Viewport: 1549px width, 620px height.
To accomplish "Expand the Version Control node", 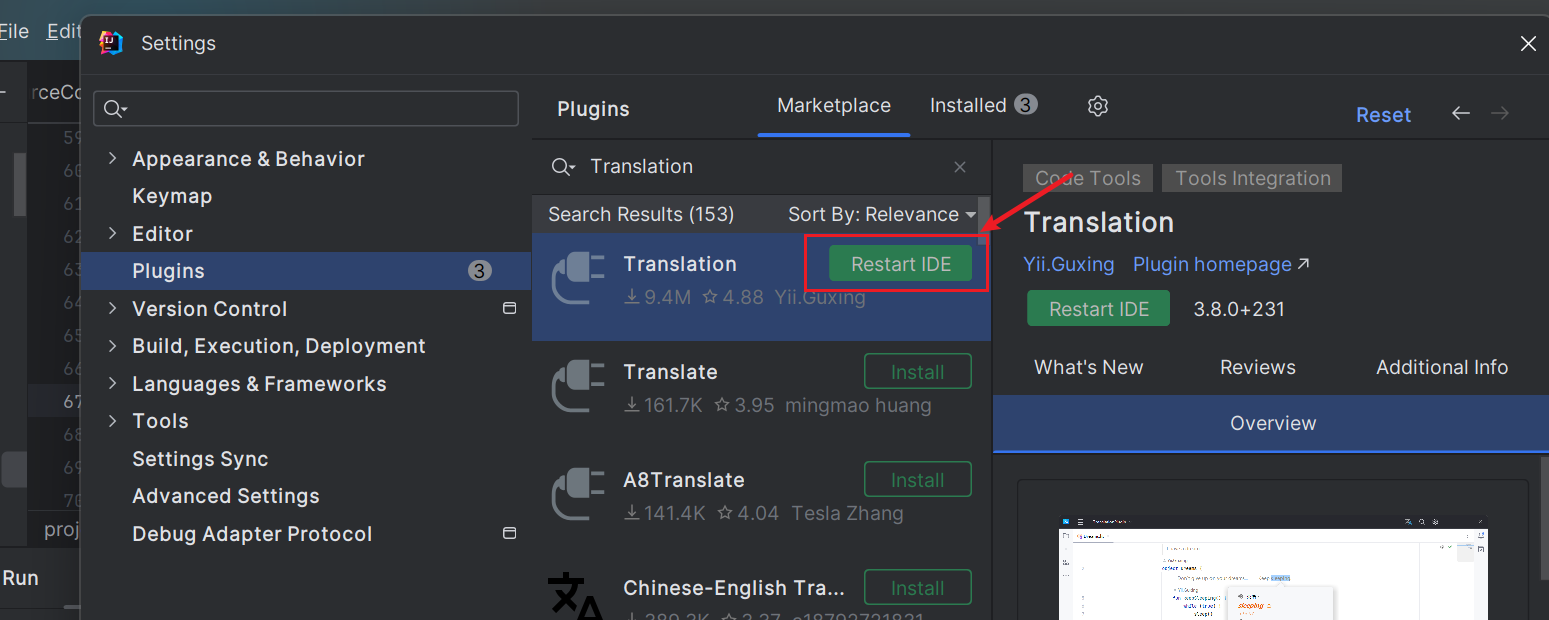I will [x=112, y=308].
